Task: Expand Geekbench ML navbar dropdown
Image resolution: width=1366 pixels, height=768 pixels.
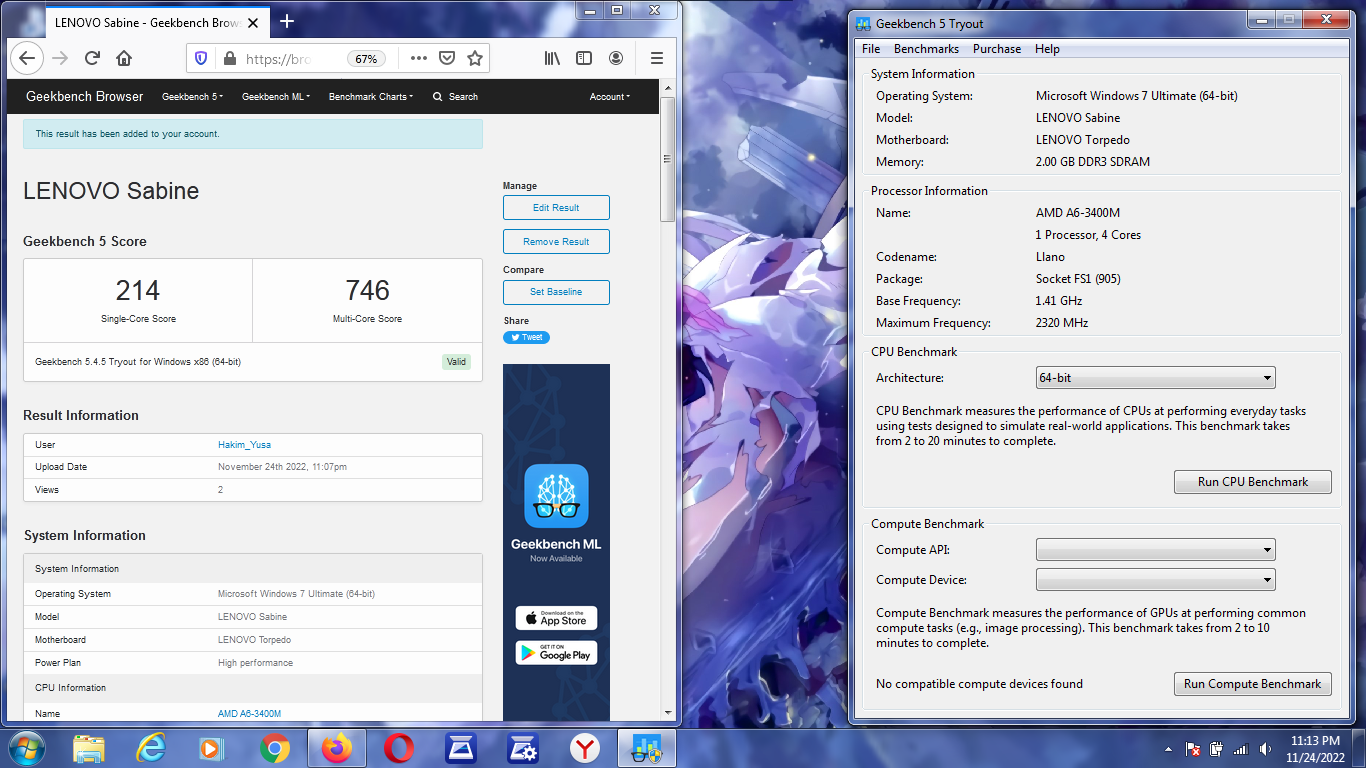Action: click(x=276, y=97)
